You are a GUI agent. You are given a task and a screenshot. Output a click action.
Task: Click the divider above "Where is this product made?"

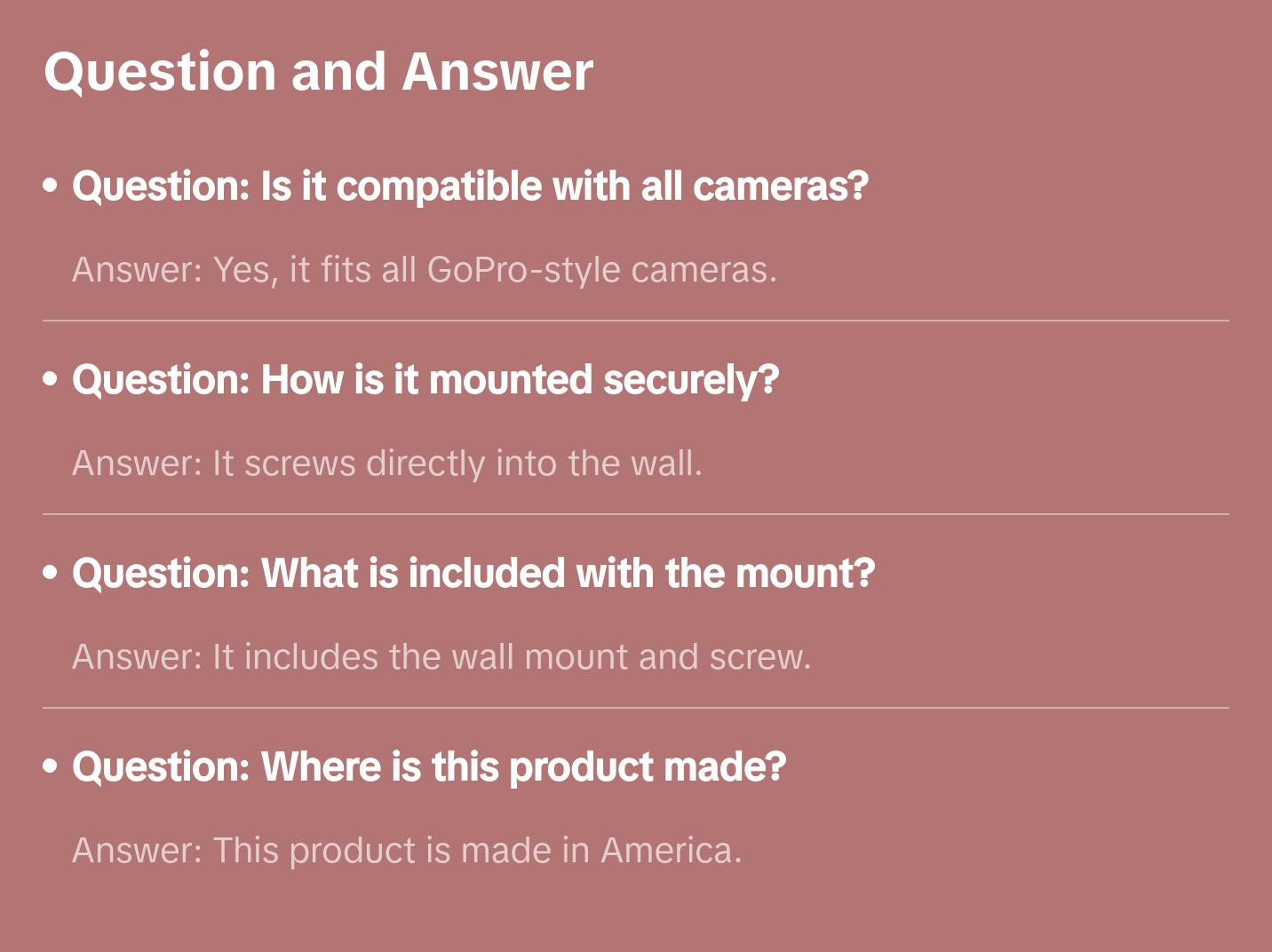click(x=635, y=708)
